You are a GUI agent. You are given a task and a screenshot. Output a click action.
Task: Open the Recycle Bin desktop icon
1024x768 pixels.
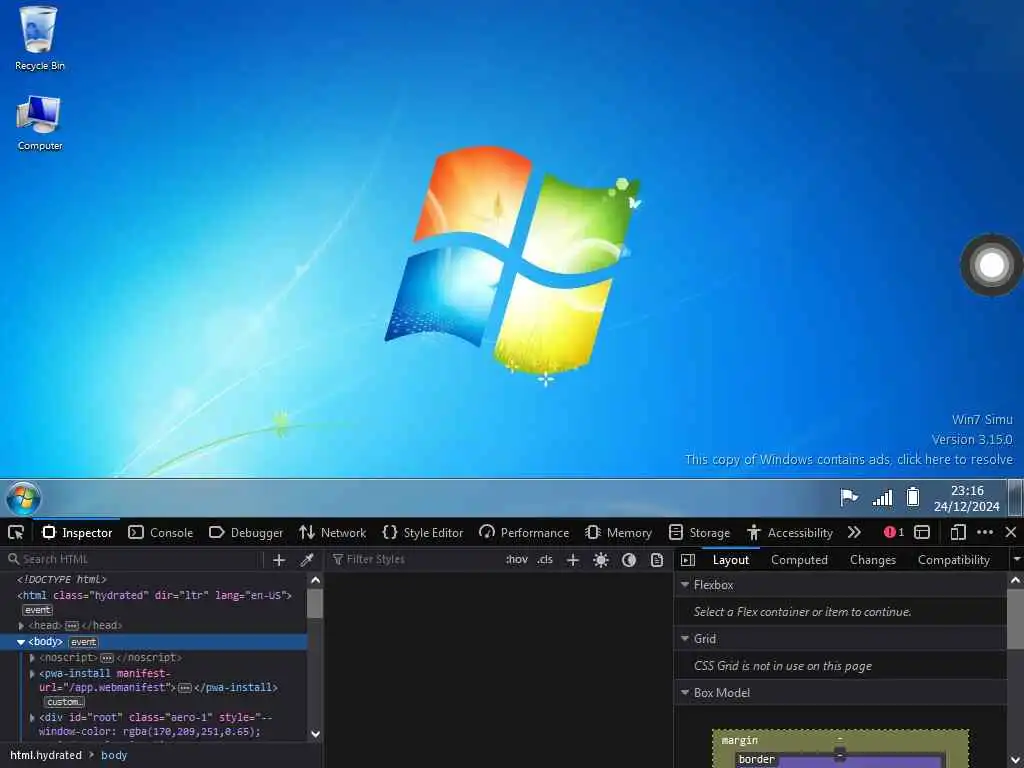pos(39,38)
